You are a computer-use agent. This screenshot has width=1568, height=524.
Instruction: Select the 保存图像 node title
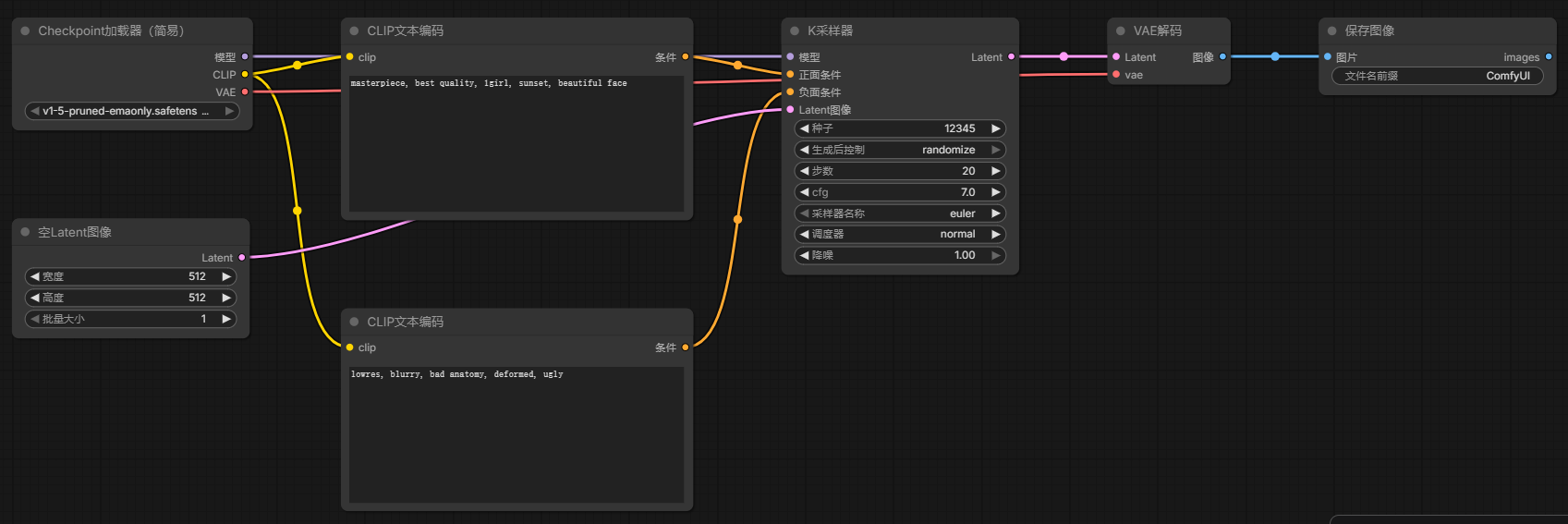point(1369,30)
